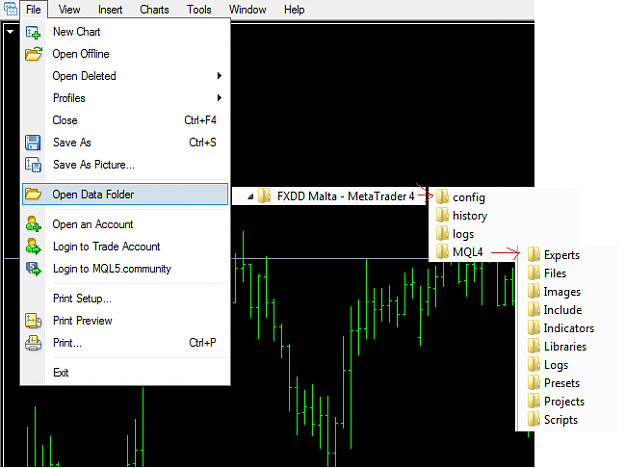Screen dimensions: 625x468
Task: Open the File menu
Action: pos(33,9)
